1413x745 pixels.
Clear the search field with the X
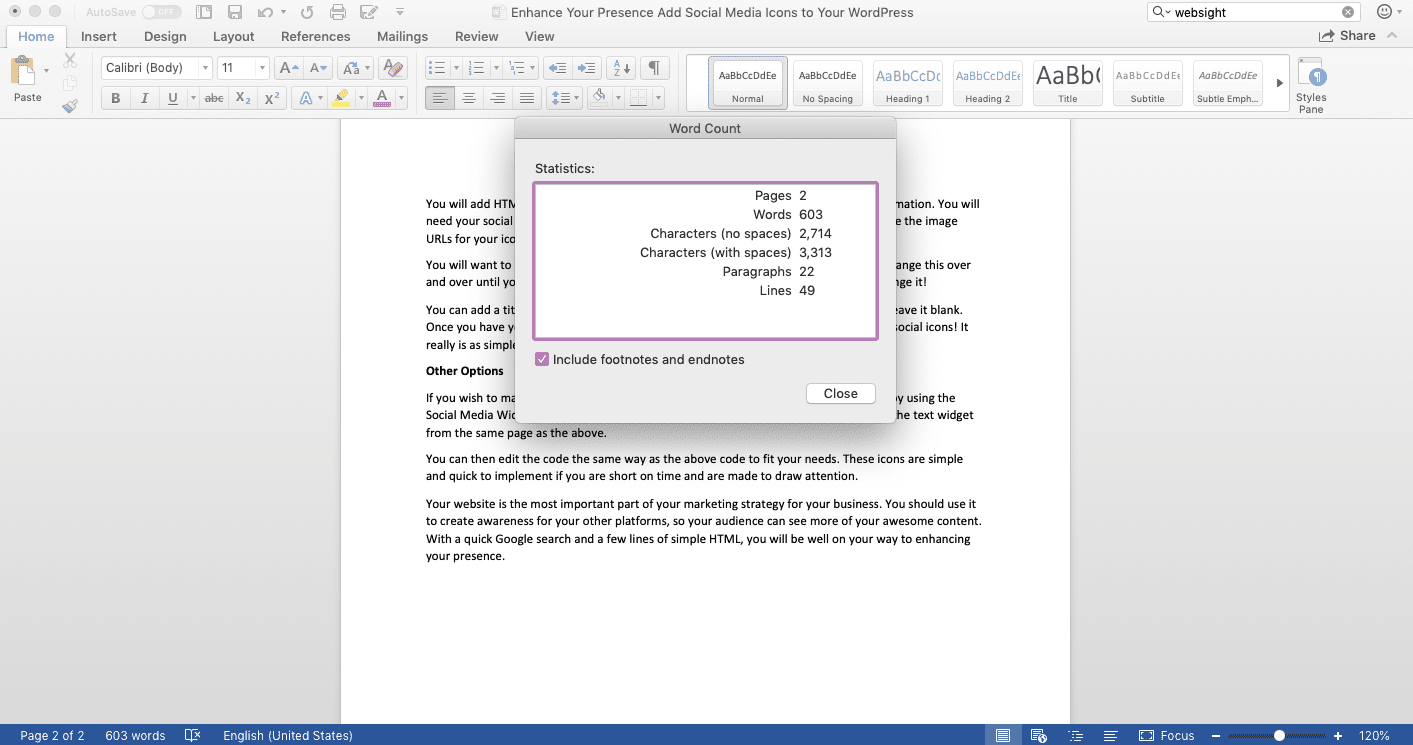click(1348, 12)
